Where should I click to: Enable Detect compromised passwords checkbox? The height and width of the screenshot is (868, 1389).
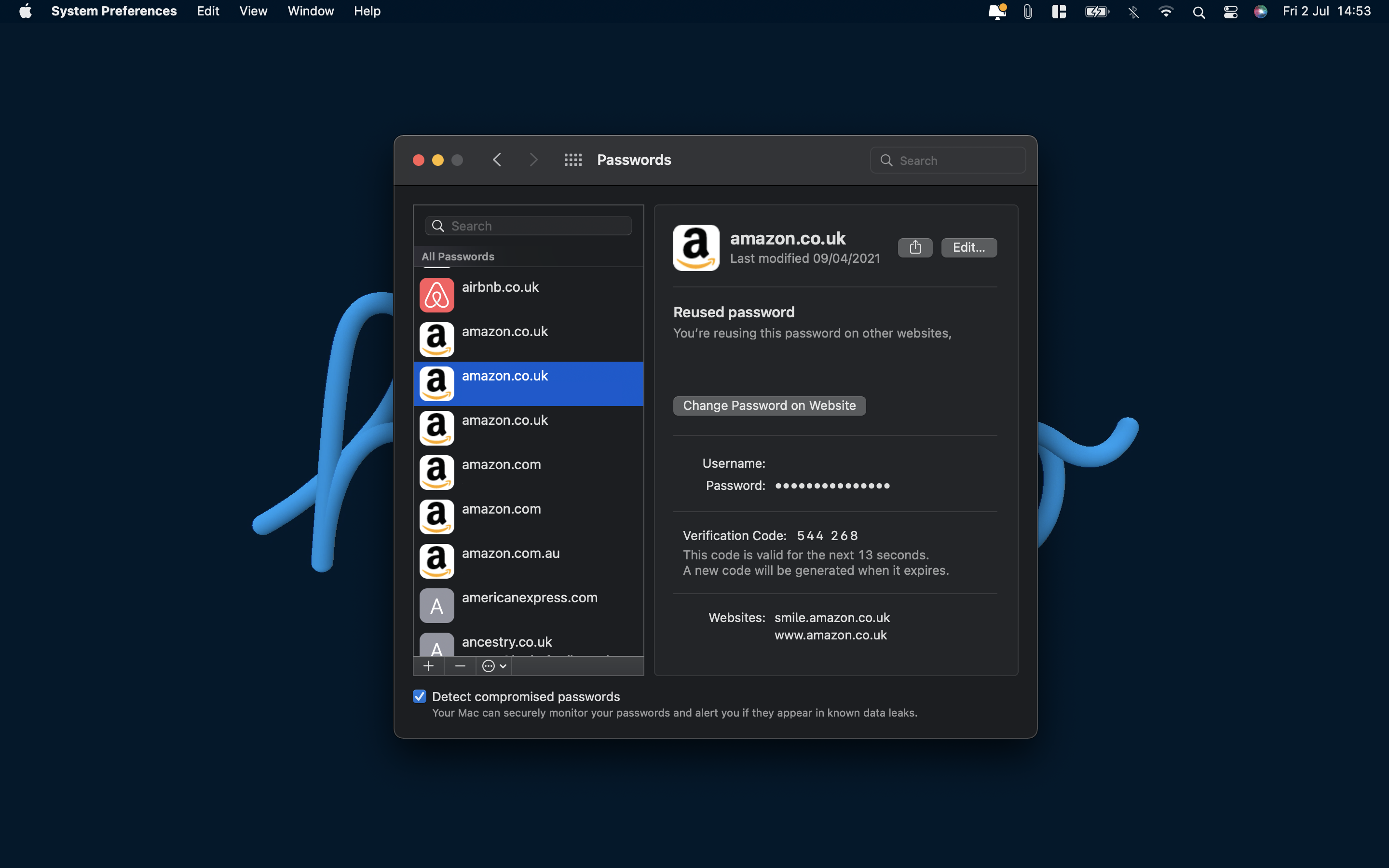[419, 696]
